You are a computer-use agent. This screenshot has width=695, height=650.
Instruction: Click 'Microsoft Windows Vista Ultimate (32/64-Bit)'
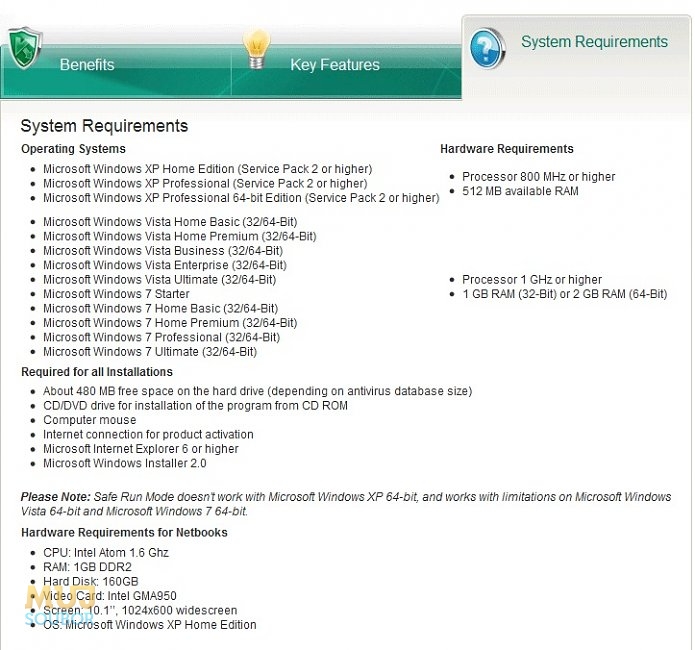(x=160, y=280)
